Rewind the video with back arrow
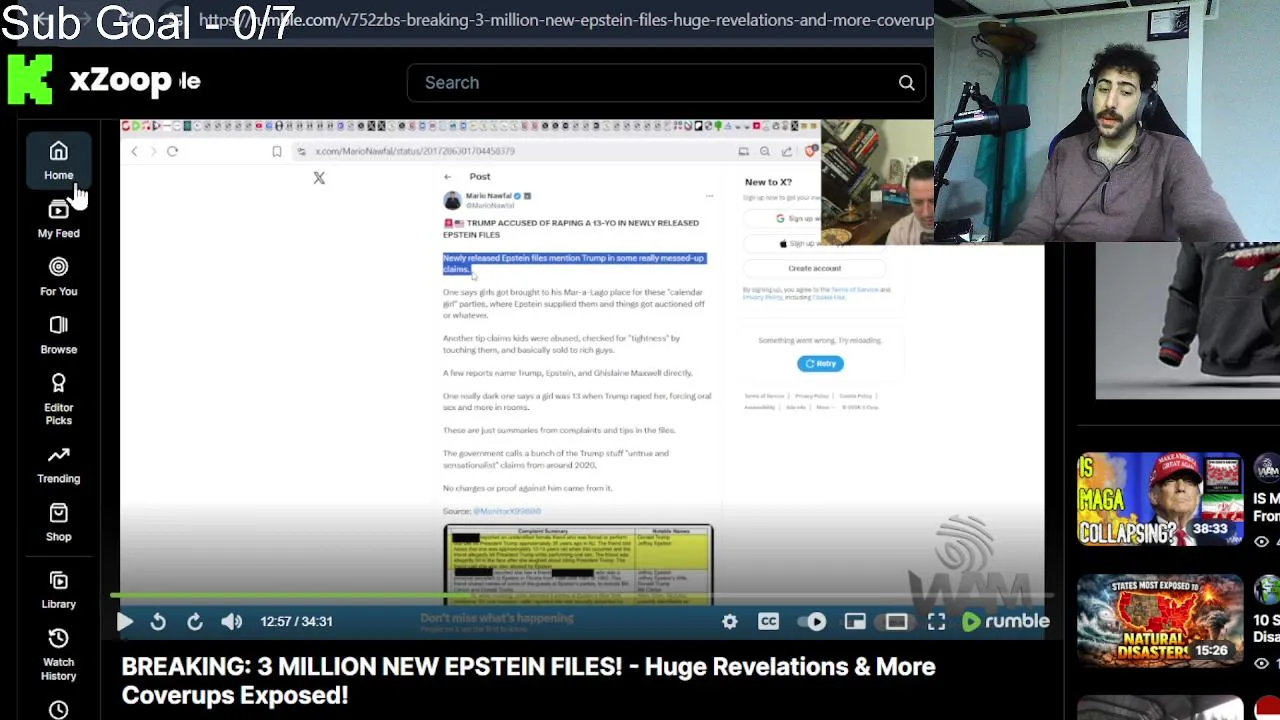The image size is (1280, 720). [x=158, y=621]
